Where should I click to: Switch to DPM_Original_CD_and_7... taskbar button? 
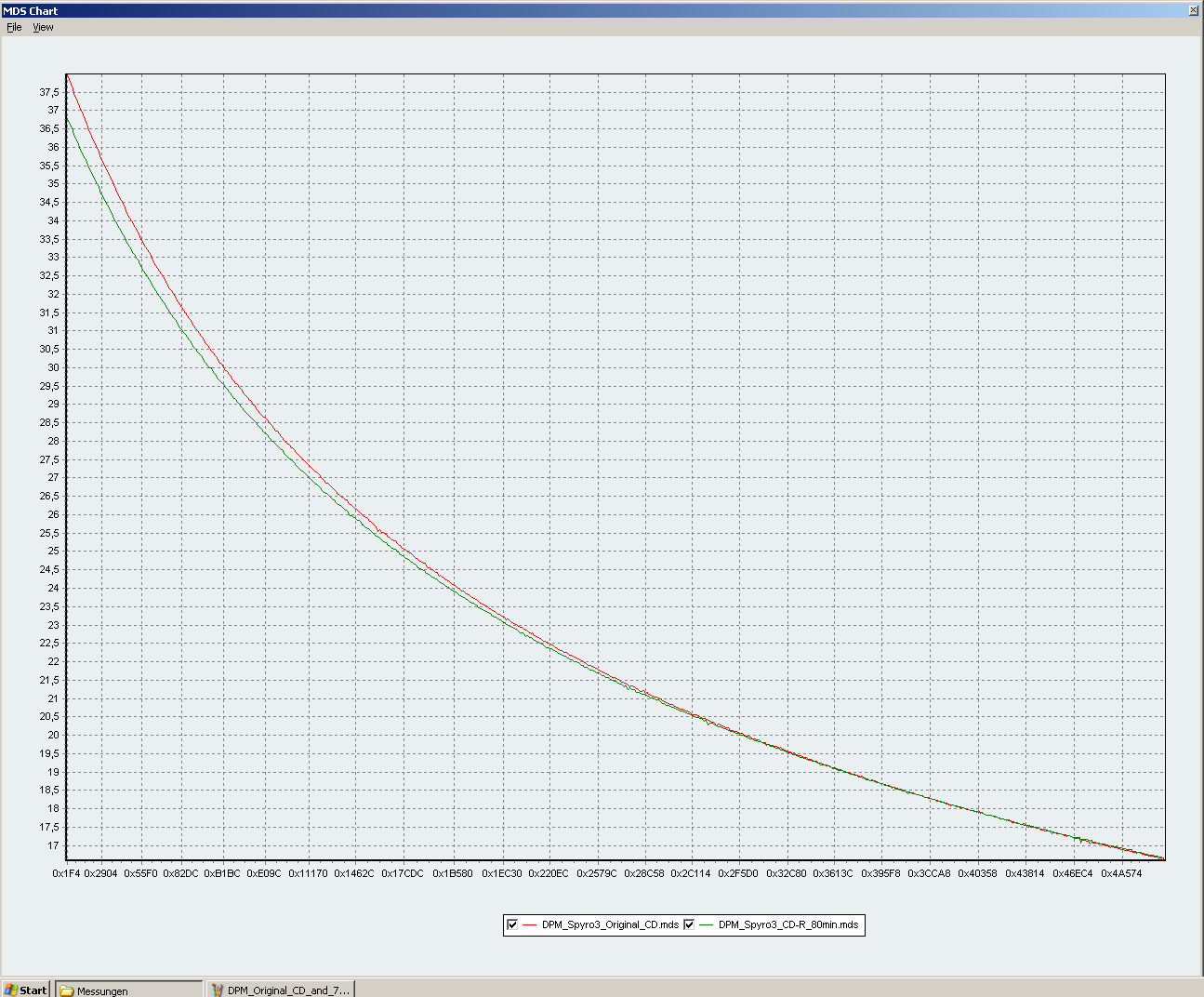[x=280, y=990]
